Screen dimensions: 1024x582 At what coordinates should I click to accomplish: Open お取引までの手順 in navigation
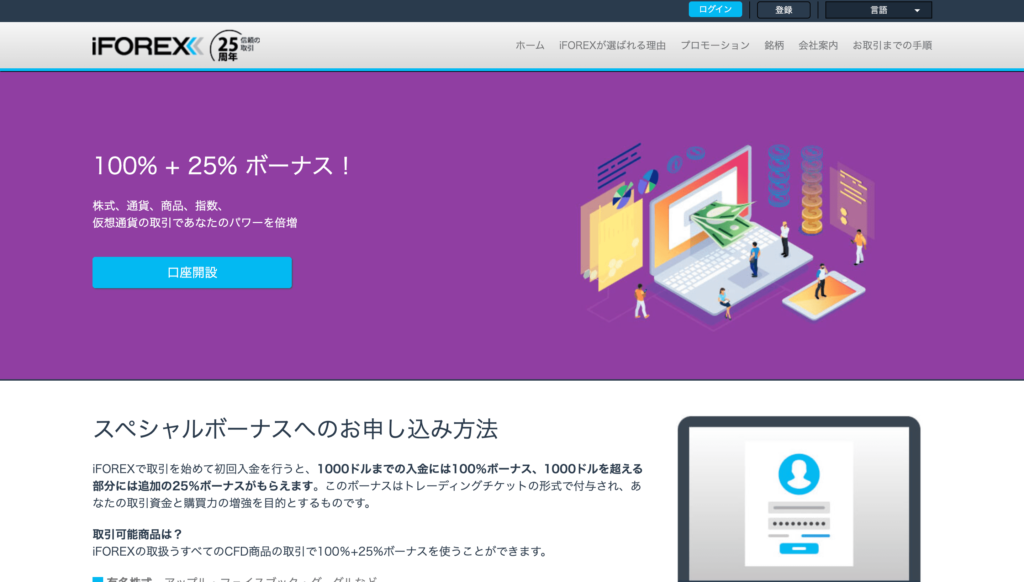tap(892, 45)
